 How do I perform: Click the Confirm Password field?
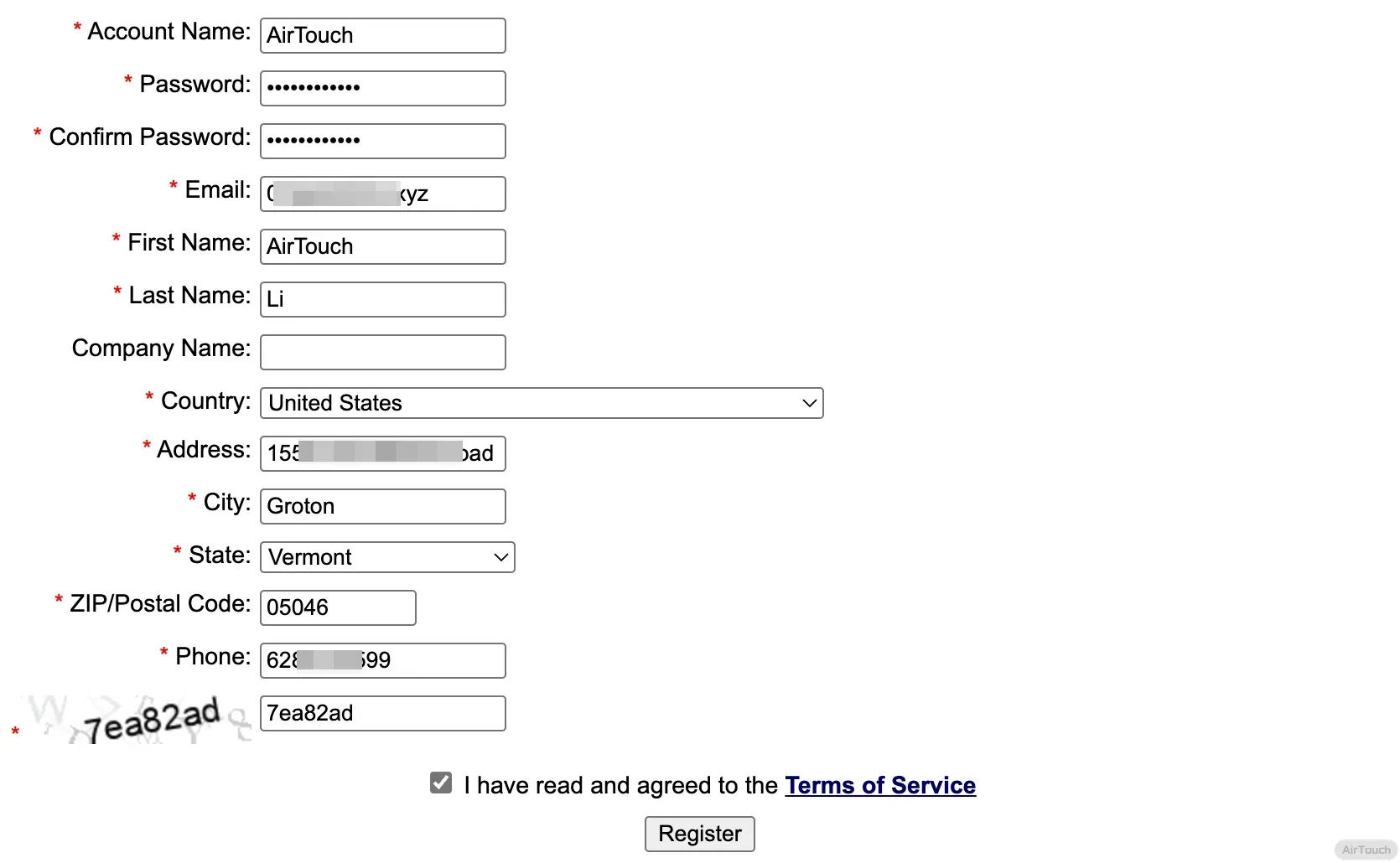pos(382,141)
